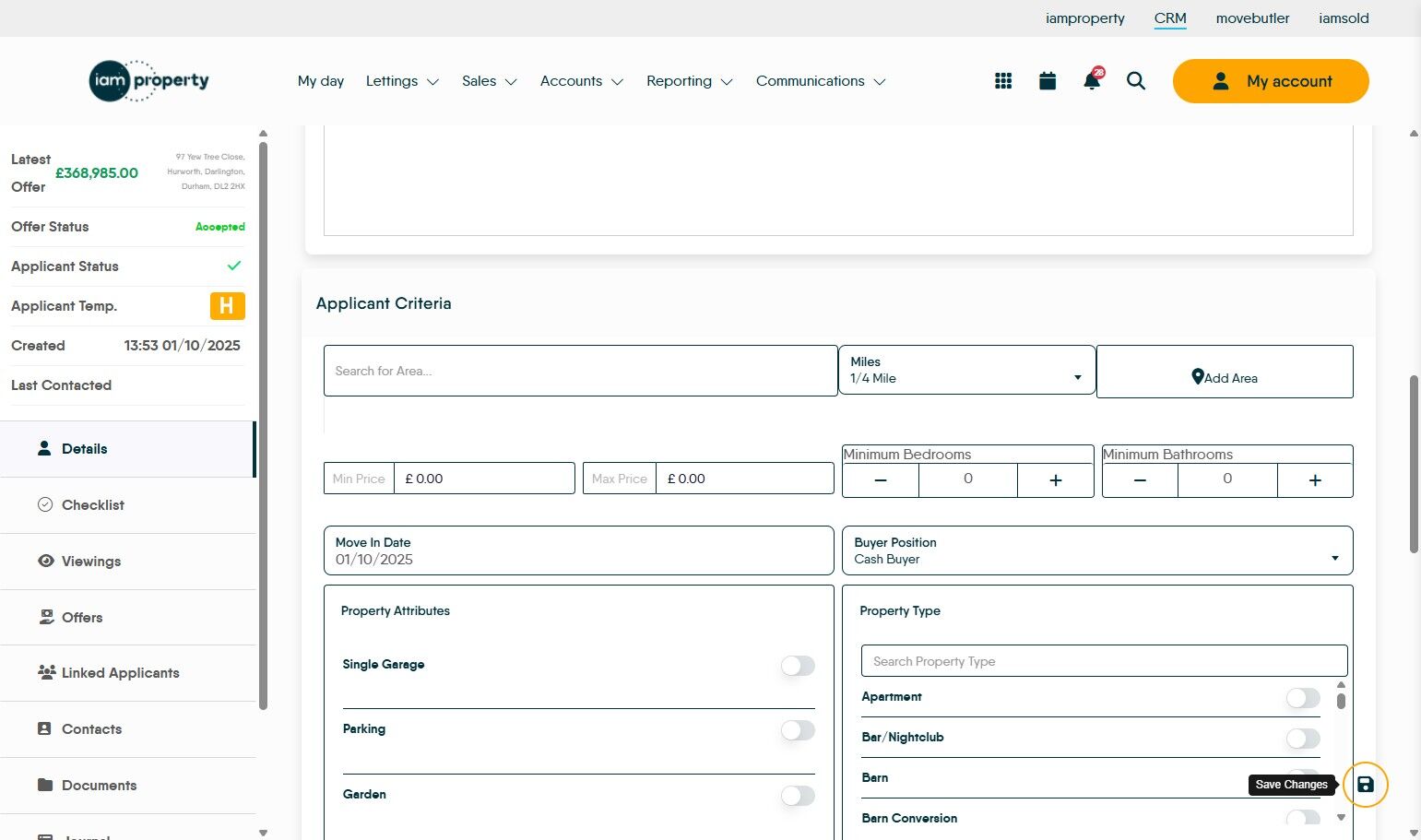The image size is (1421, 840).
Task: Click the My account button
Action: coord(1271,81)
